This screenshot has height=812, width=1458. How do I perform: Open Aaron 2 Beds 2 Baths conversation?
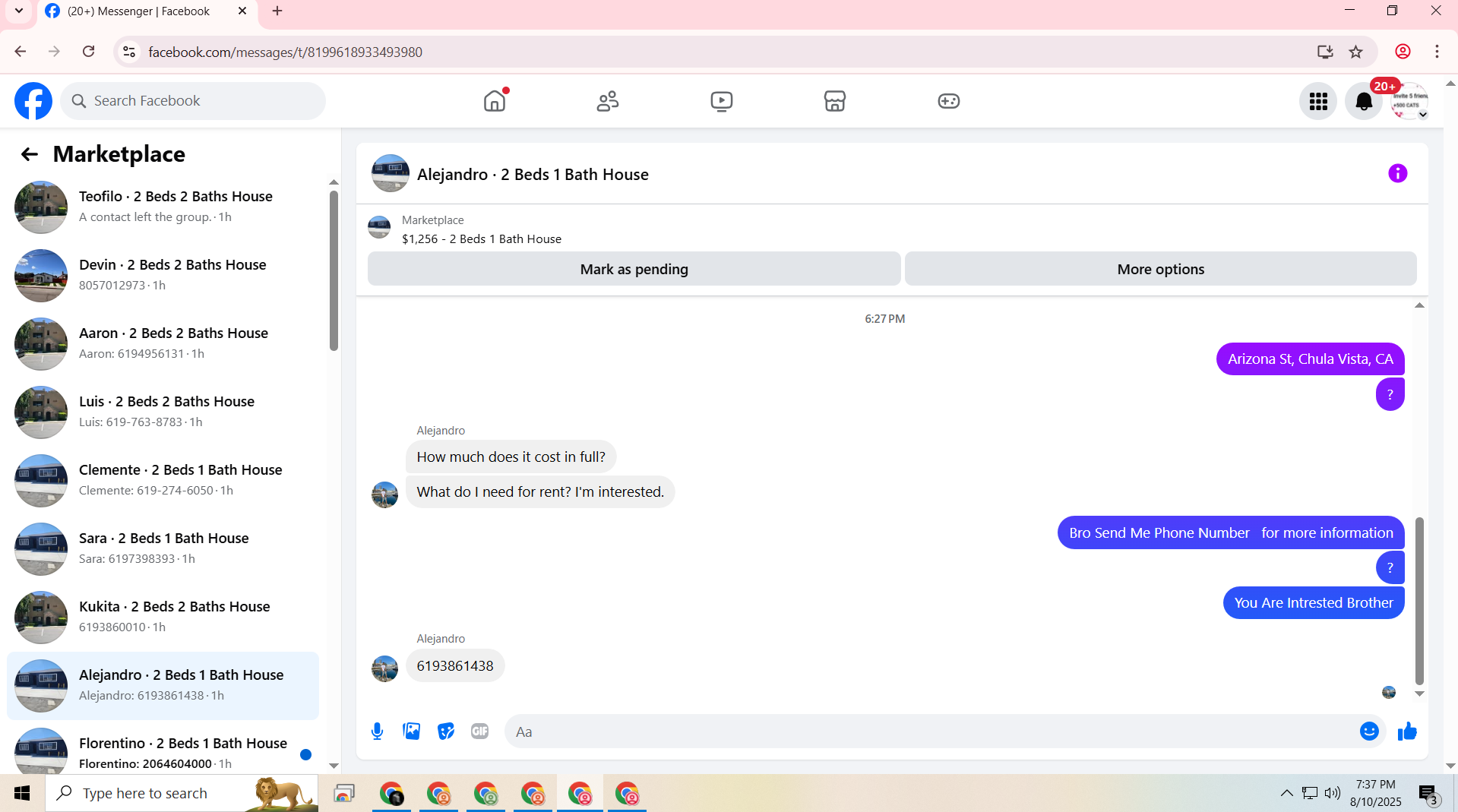click(163, 343)
